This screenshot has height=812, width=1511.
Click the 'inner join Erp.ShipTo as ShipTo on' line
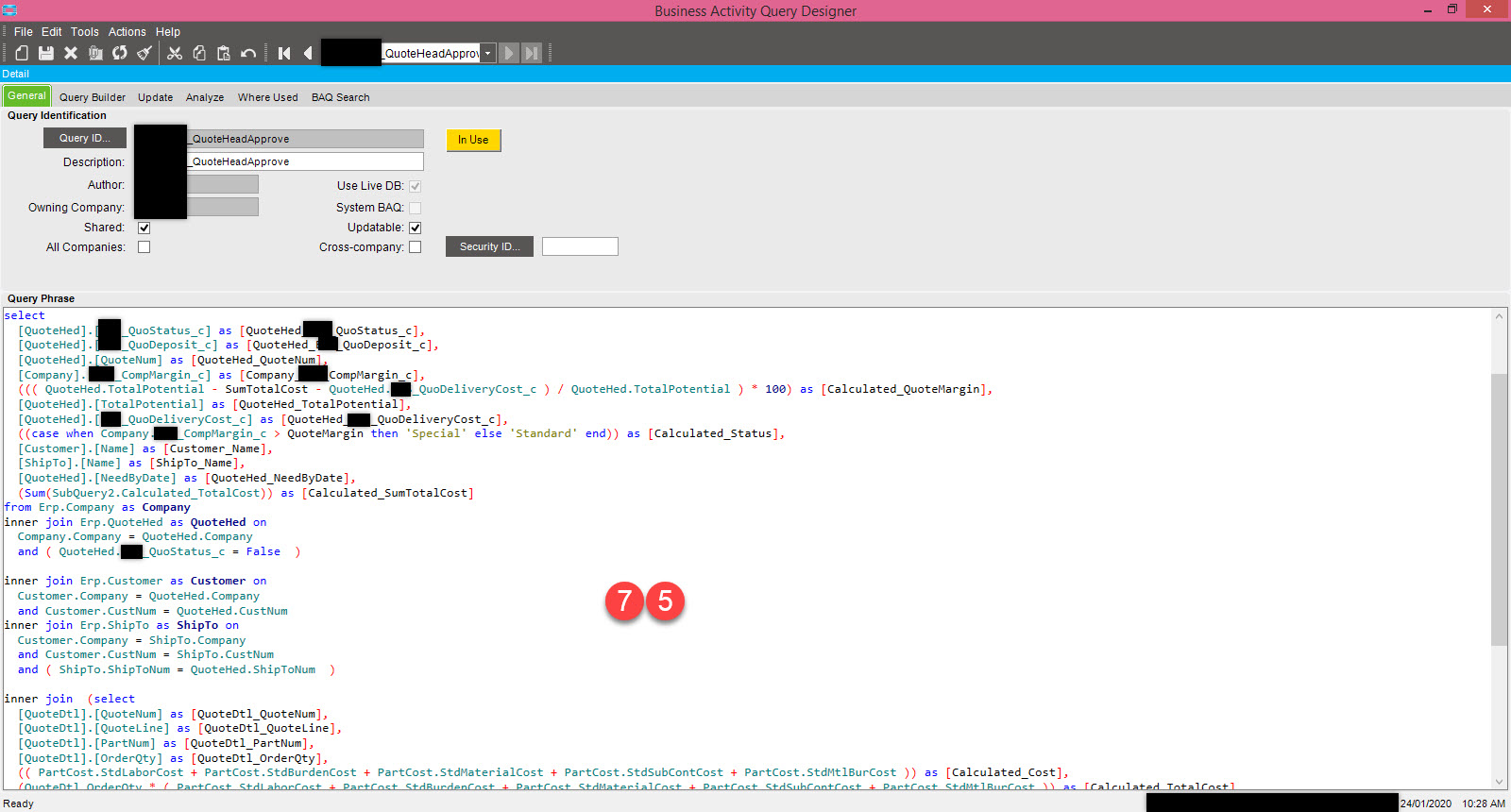tap(121, 625)
